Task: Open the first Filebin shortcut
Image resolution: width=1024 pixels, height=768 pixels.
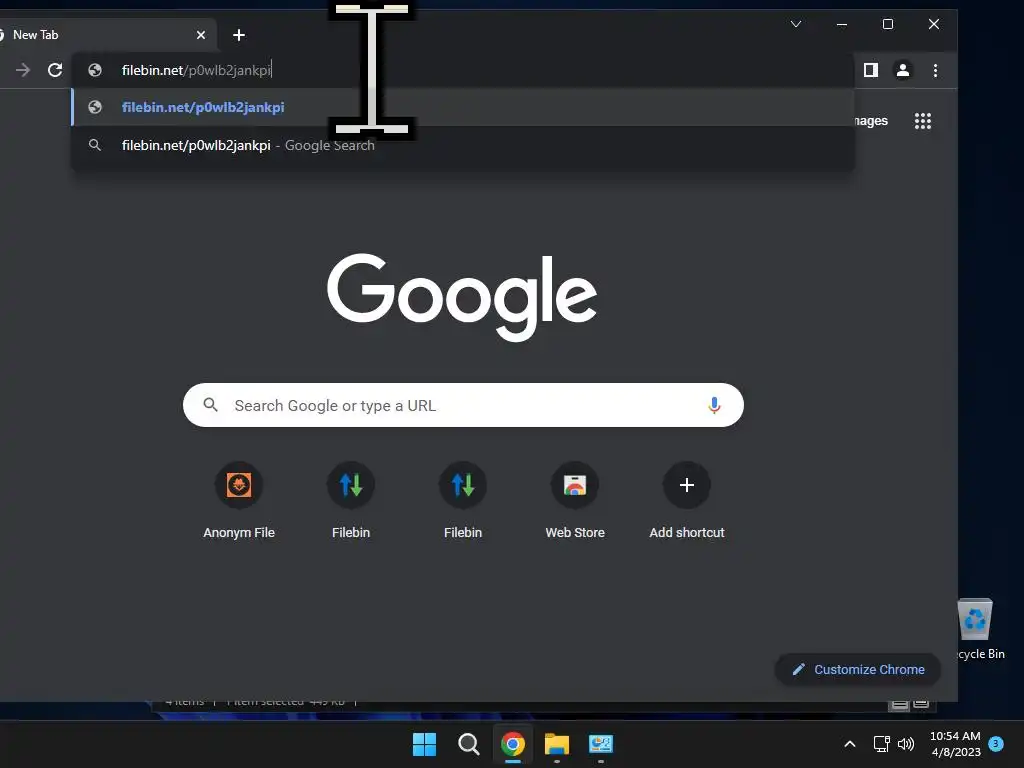Action: coord(351,501)
